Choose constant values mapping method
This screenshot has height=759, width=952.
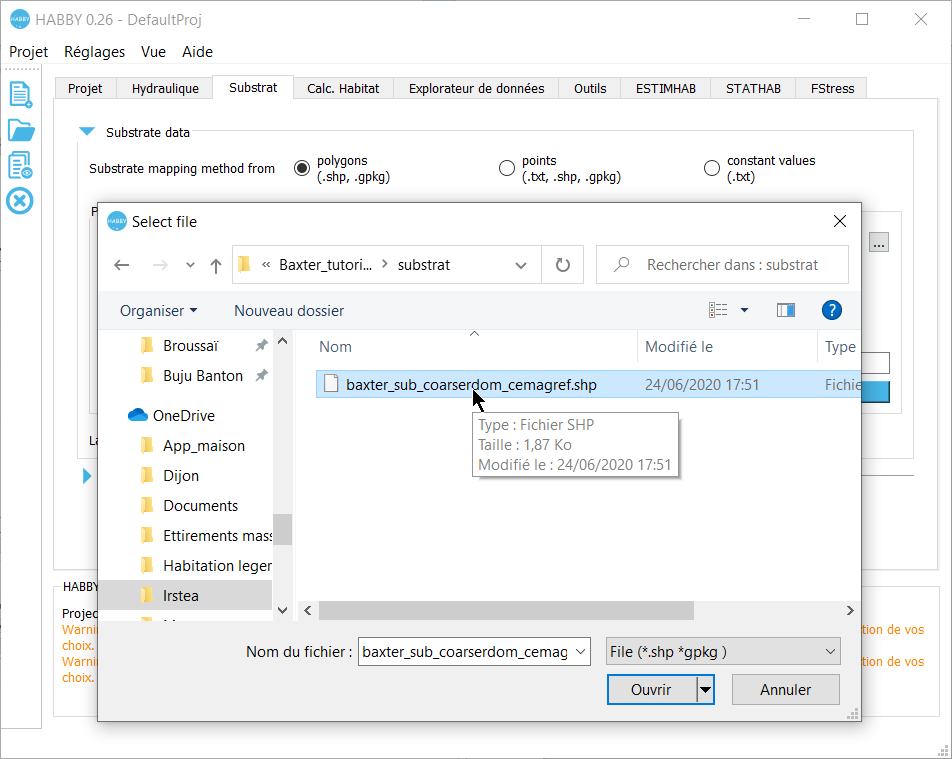click(x=712, y=168)
